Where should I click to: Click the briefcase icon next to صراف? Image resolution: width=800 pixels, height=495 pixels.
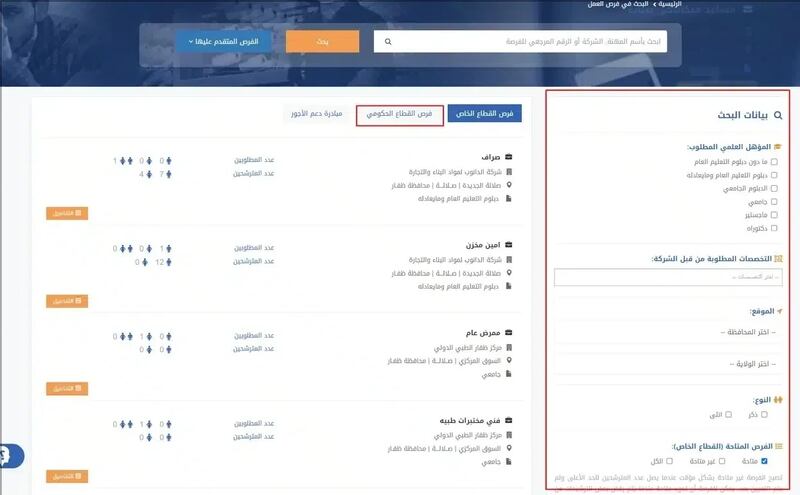pos(508,157)
